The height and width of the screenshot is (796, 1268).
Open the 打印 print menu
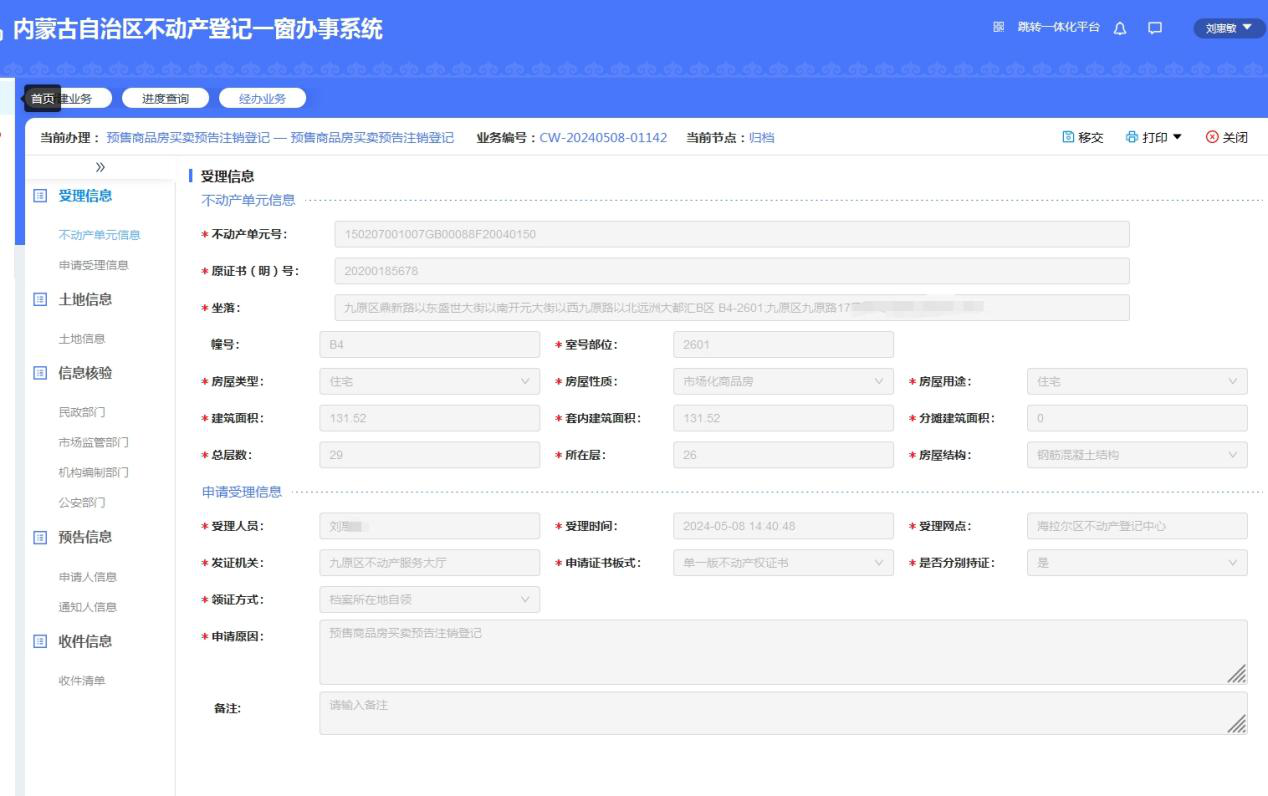point(1153,137)
